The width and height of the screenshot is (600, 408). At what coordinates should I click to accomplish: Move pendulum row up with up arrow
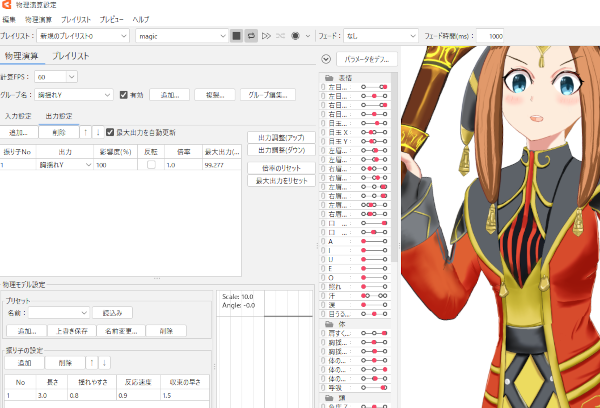[92, 362]
